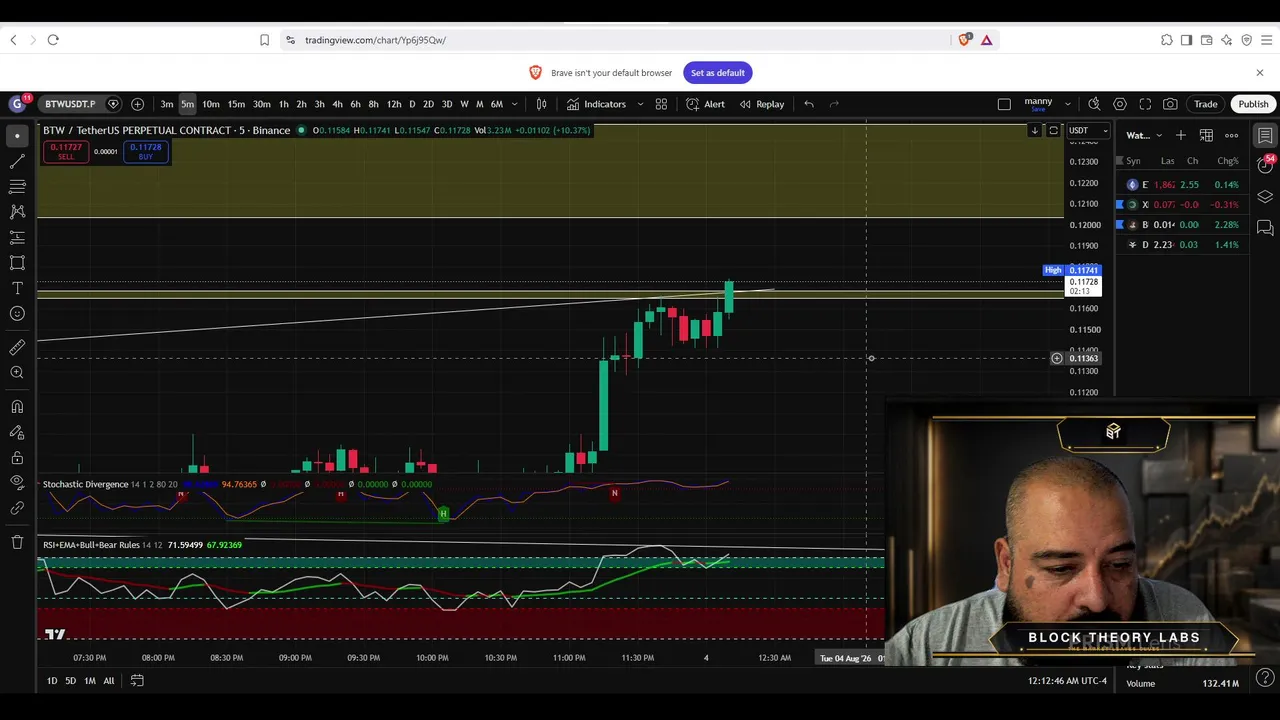
Task: Select the D daily timeframe
Action: point(412,104)
